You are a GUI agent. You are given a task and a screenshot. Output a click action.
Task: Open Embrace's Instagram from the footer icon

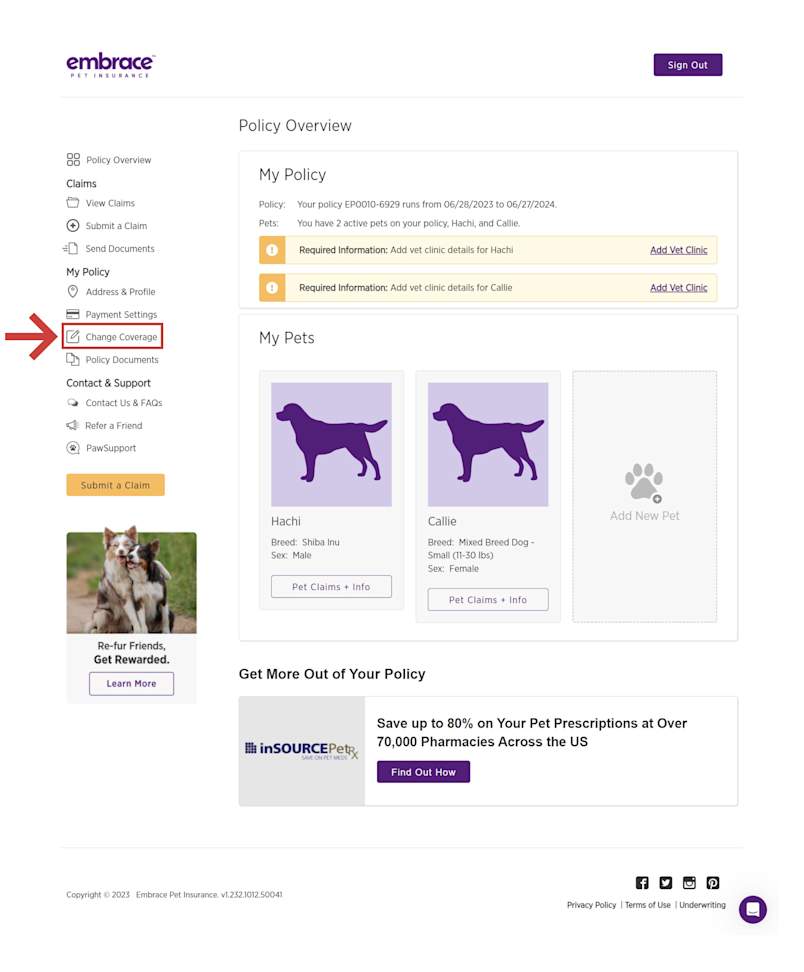coord(689,882)
